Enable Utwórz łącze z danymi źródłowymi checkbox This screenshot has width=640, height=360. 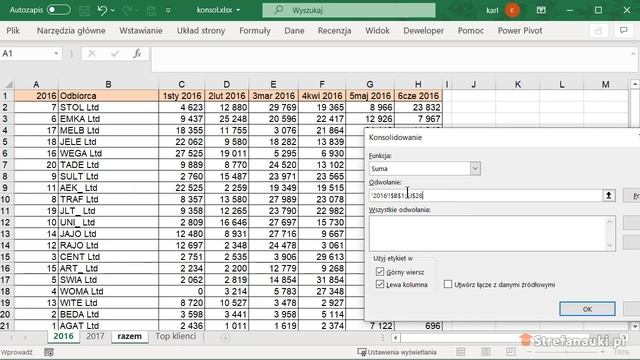pyautogui.click(x=448, y=284)
